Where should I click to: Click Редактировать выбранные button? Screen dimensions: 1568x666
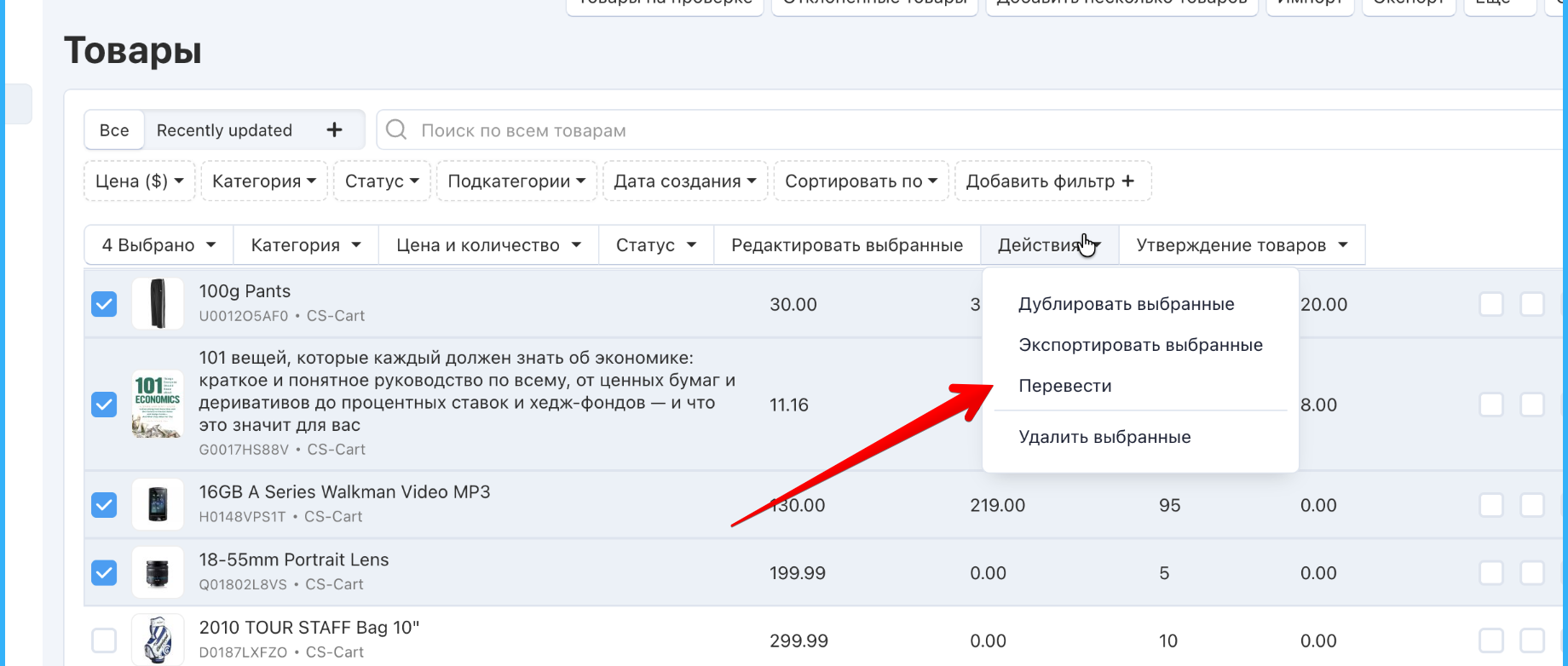point(847,245)
